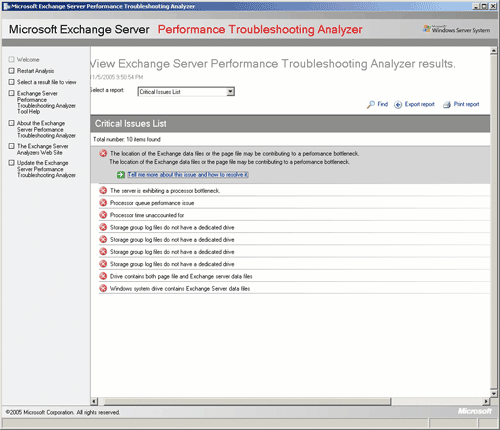
Task: Click the Find magnifier icon
Action: 371,105
